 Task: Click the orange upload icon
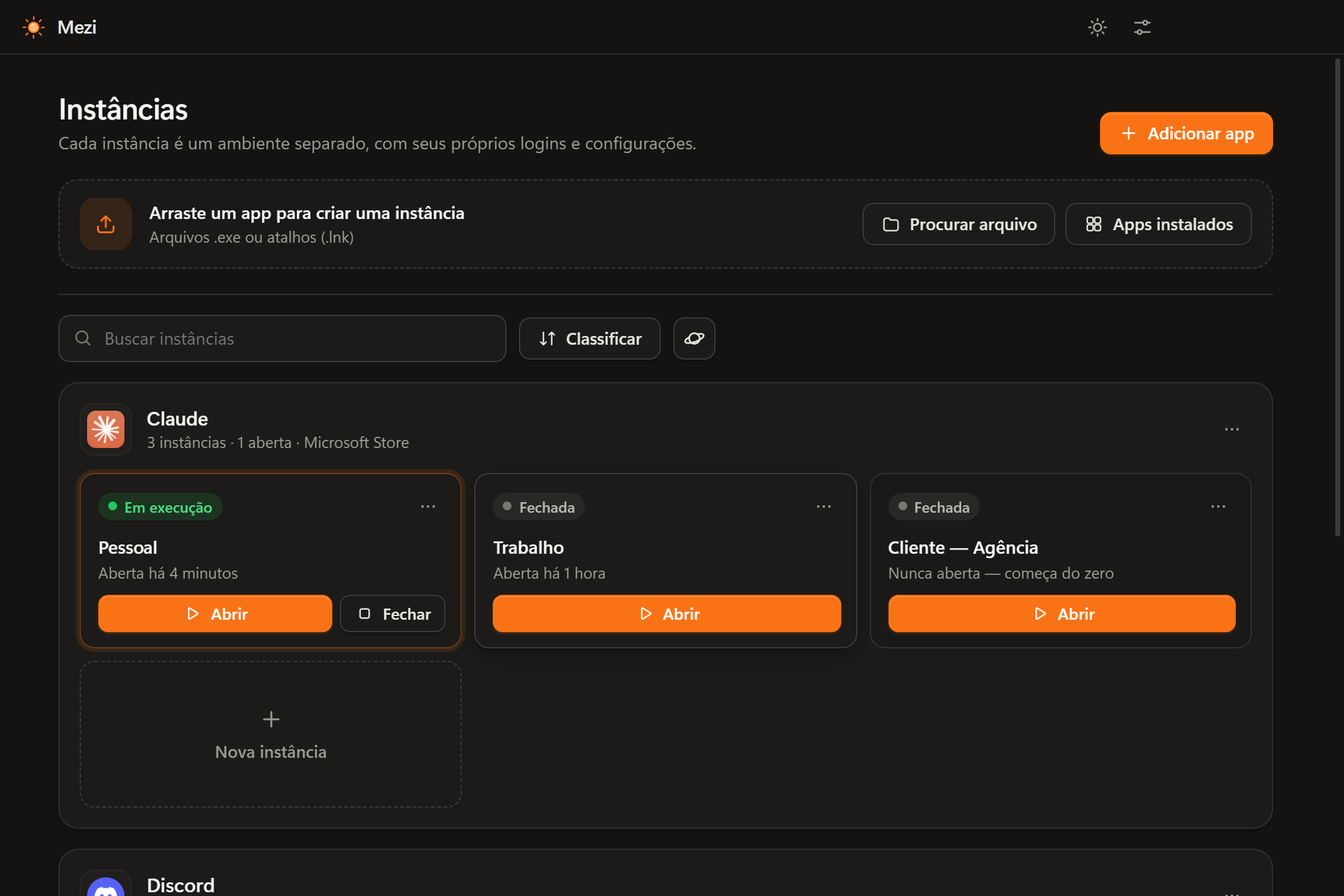tap(106, 224)
